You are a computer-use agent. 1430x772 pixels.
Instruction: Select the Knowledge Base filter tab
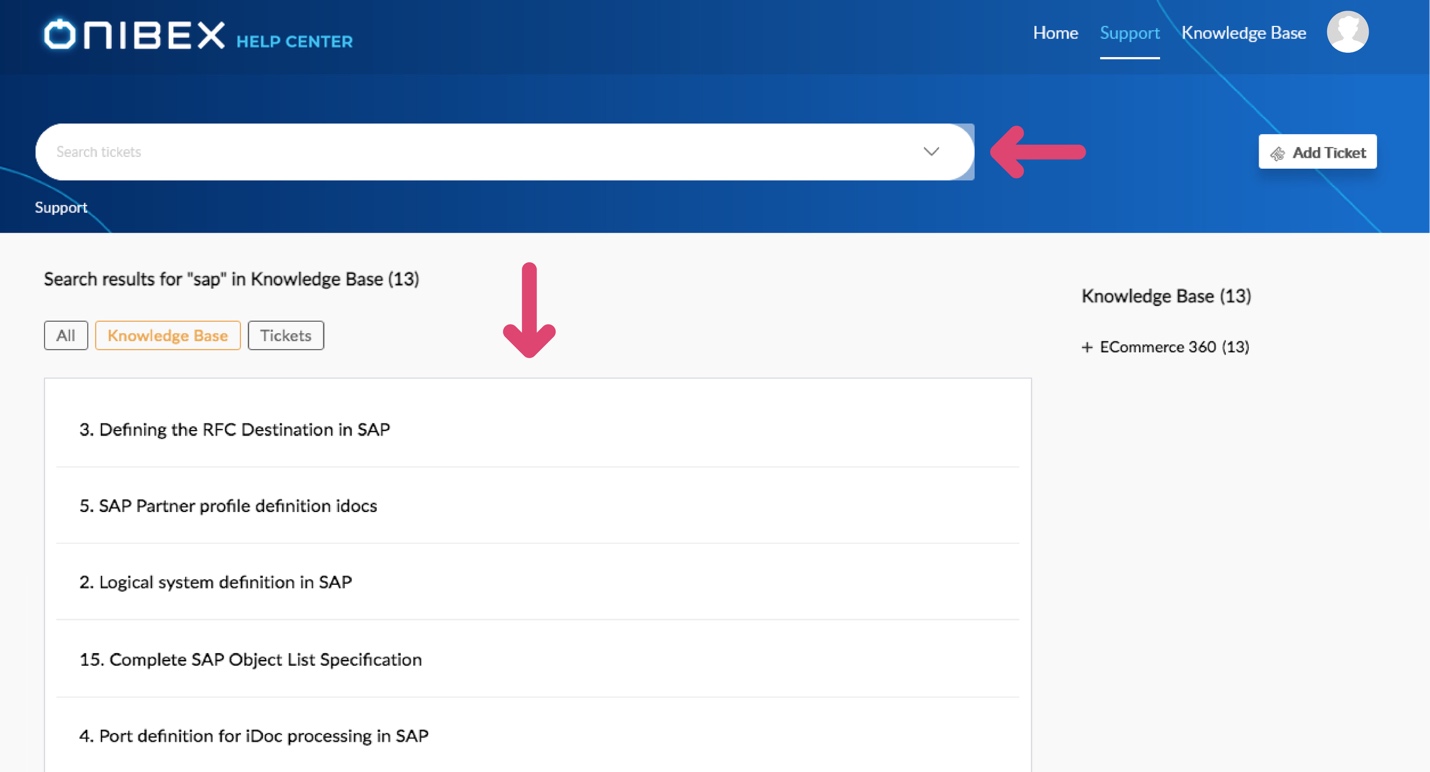(168, 336)
